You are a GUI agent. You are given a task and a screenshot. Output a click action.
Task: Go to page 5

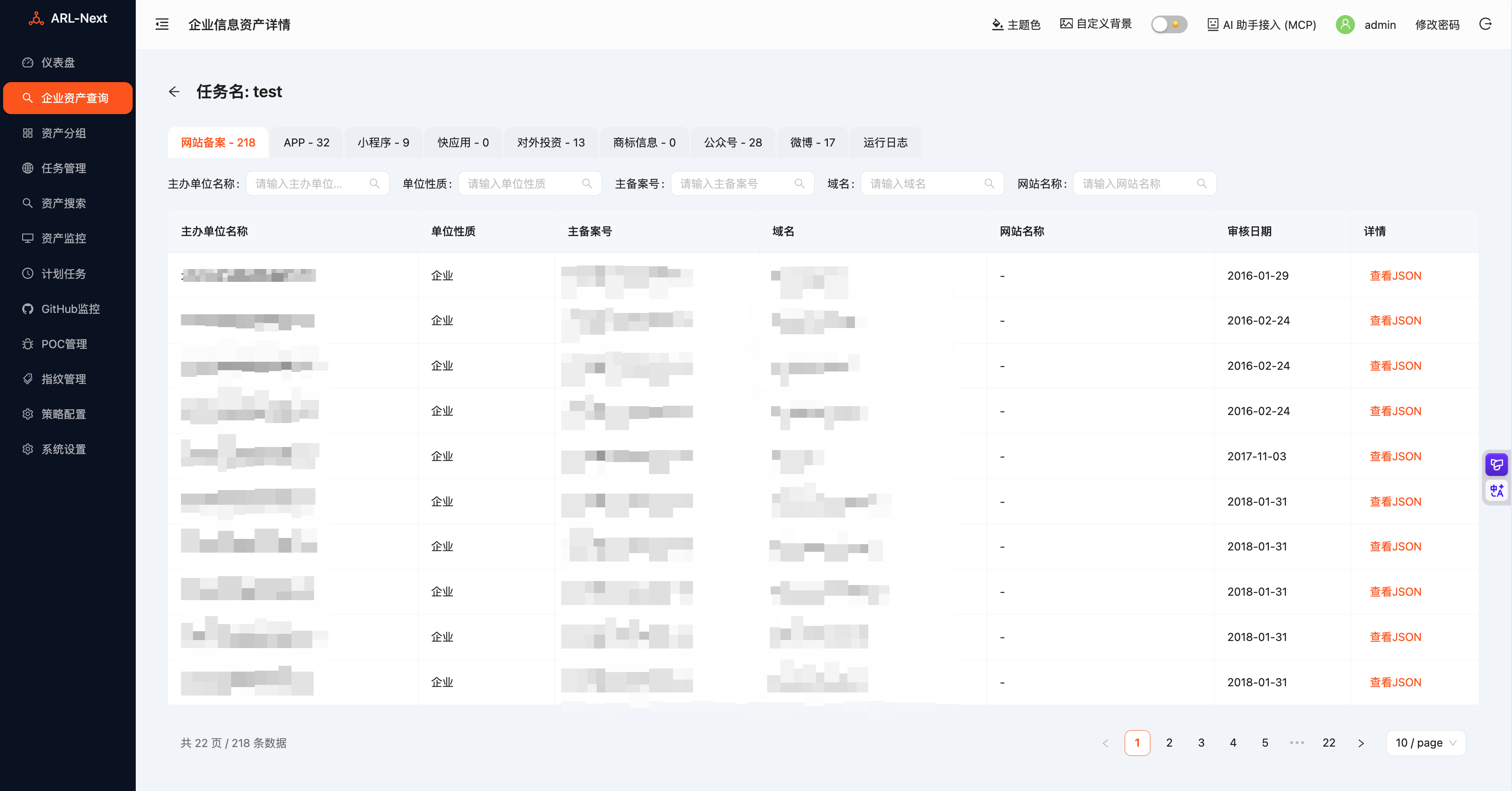[1265, 743]
